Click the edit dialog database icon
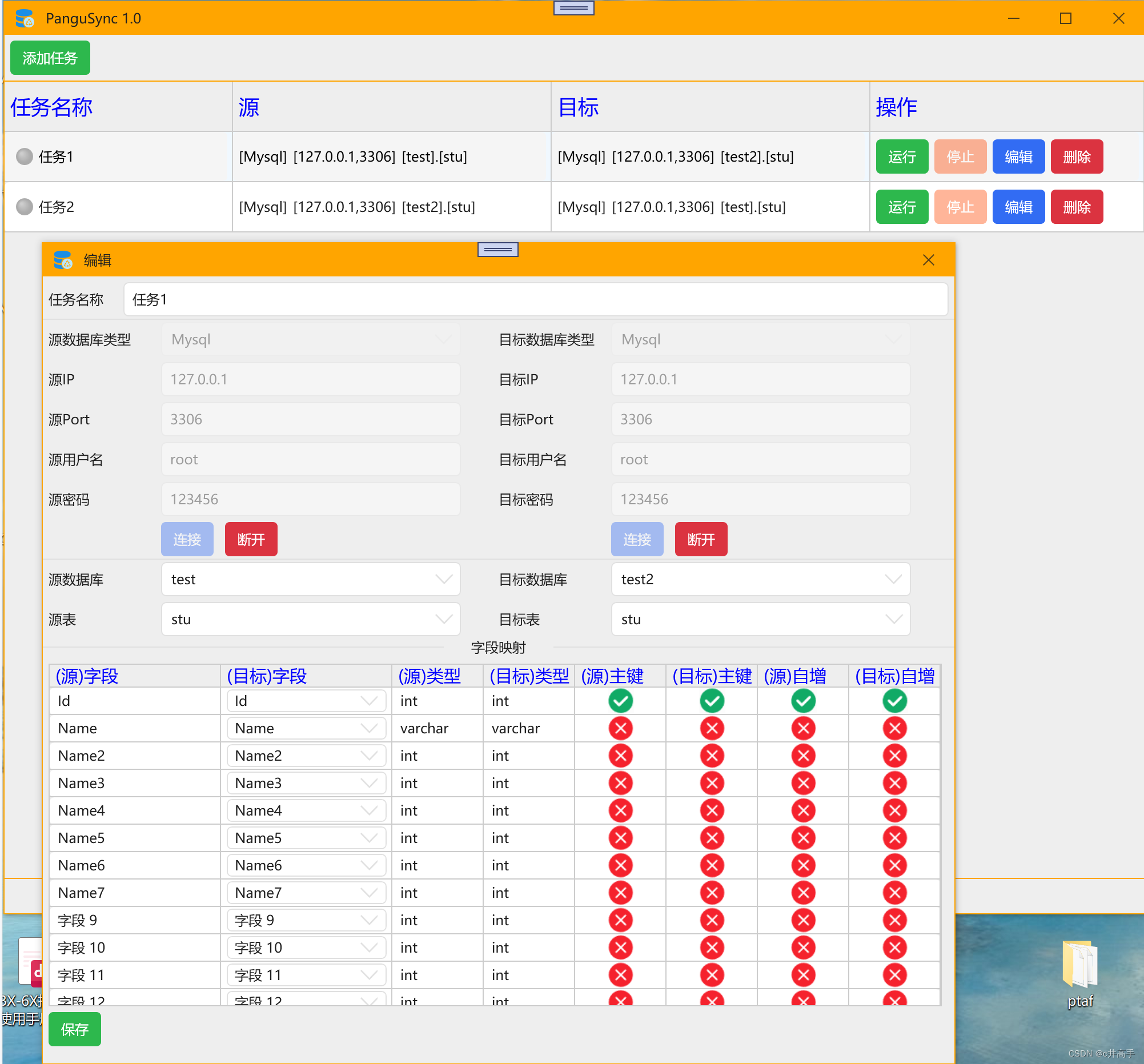1144x1064 pixels. pyautogui.click(x=62, y=260)
